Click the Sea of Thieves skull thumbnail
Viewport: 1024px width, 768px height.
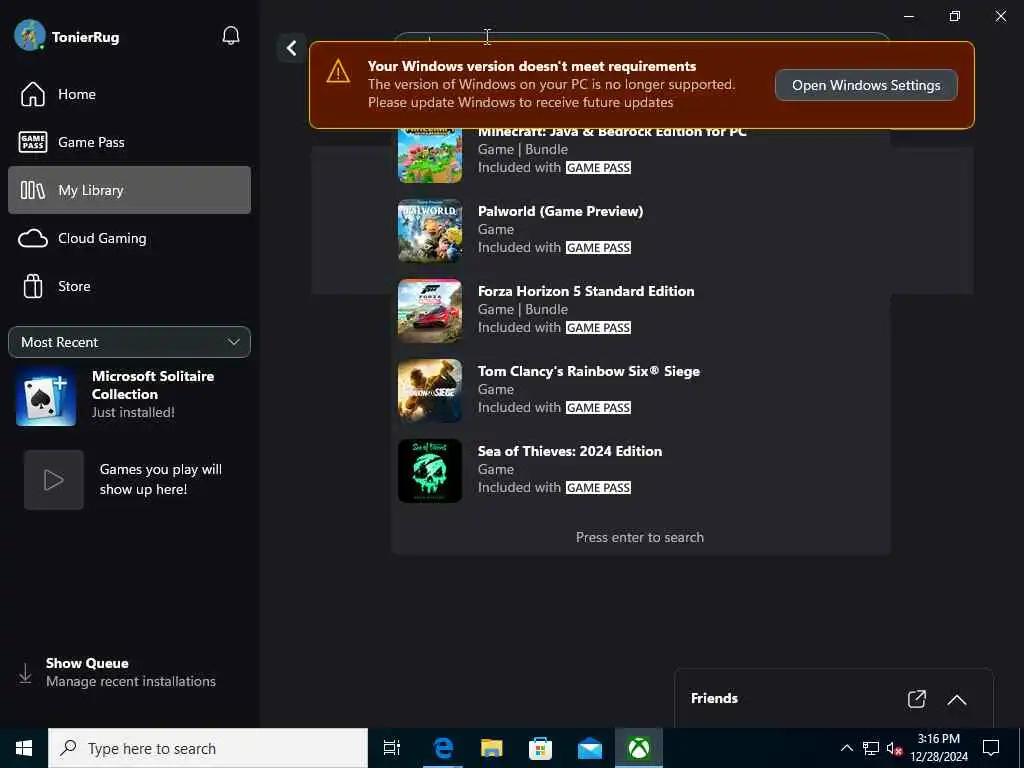tap(430, 471)
